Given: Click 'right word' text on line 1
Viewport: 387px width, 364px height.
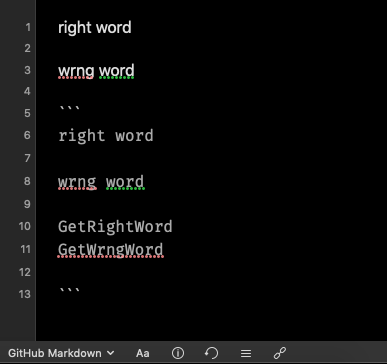Looking at the screenshot, I should [x=95, y=27].
